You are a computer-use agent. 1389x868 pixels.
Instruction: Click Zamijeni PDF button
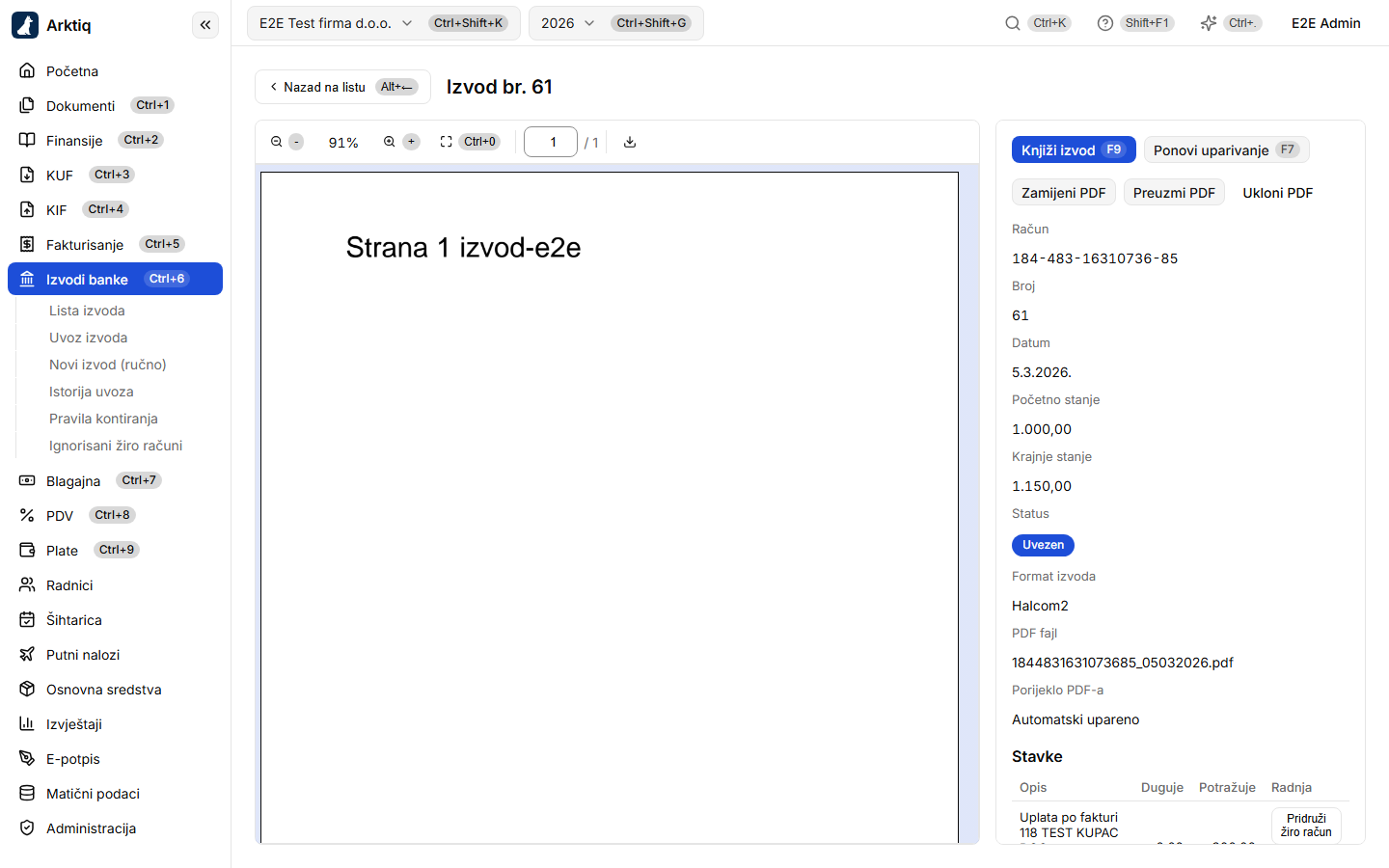click(x=1064, y=192)
